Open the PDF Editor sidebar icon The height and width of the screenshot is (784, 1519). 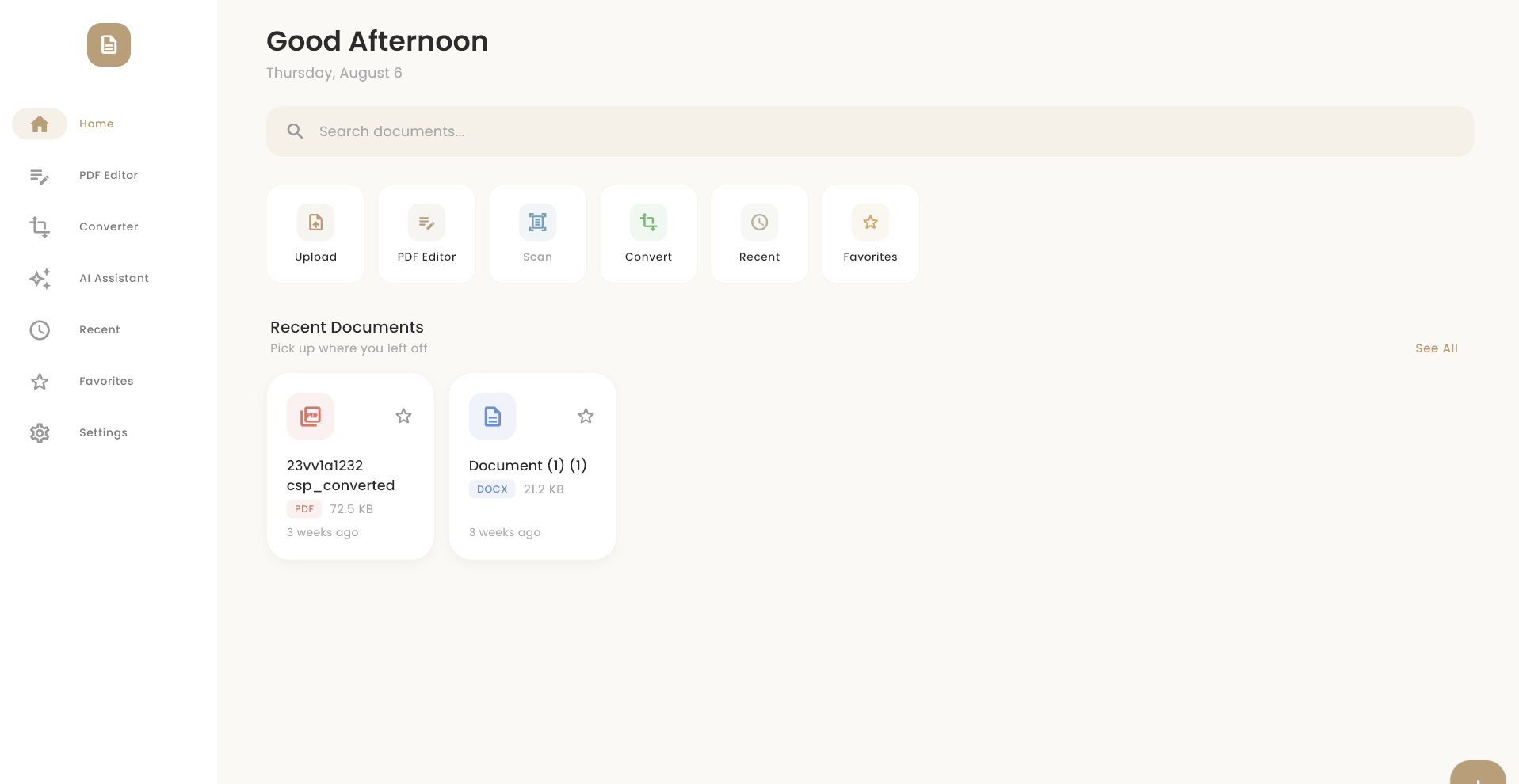(40, 176)
